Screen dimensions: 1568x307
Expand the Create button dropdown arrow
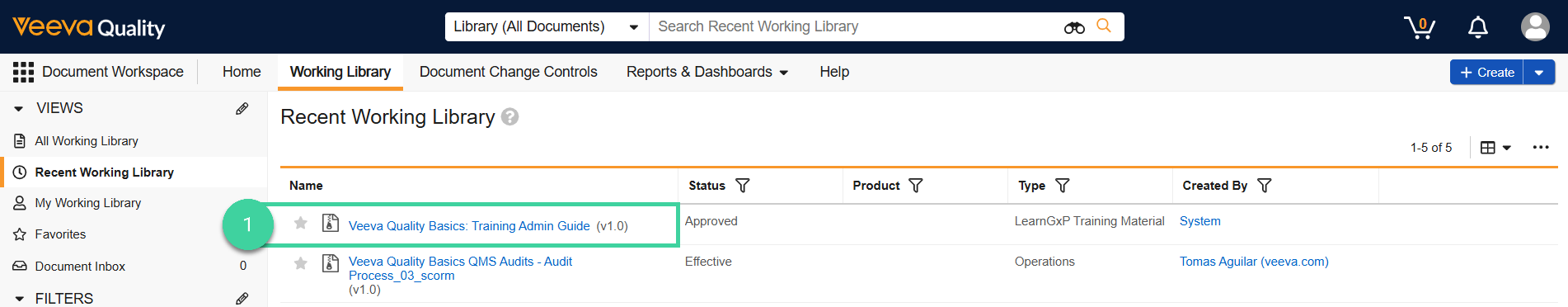[1538, 73]
